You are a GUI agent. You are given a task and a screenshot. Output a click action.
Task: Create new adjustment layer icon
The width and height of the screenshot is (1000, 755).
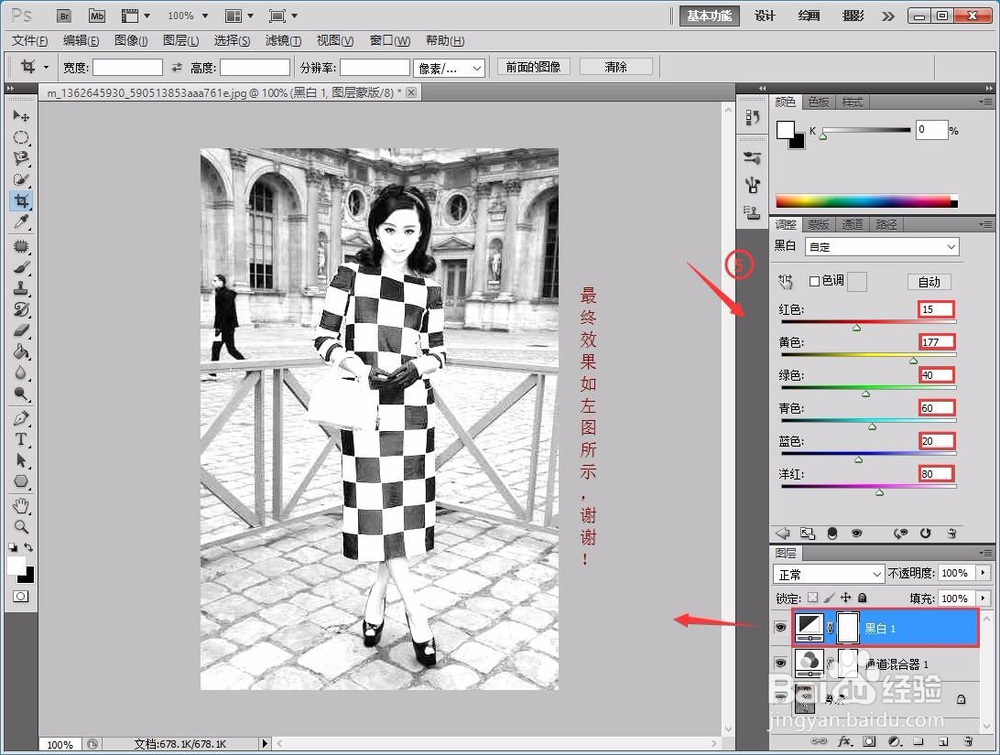tap(895, 741)
